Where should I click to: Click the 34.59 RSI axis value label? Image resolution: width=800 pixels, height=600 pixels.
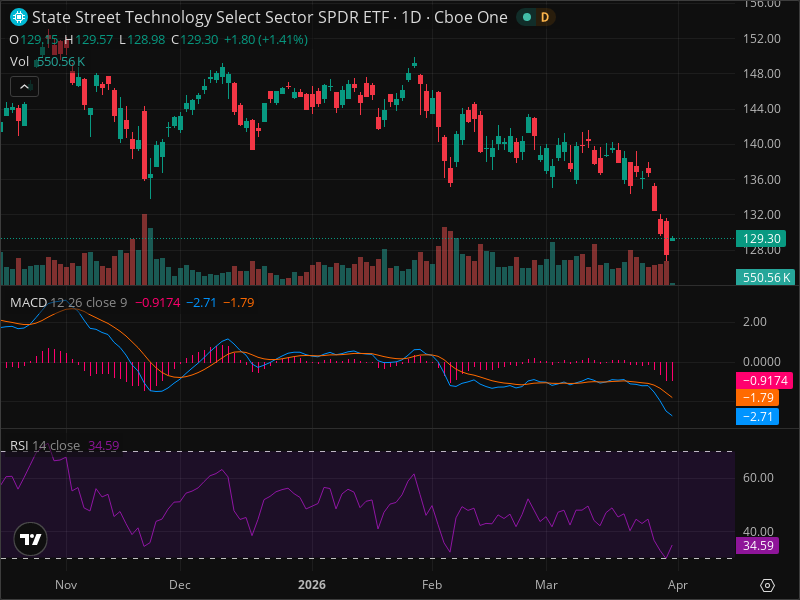coord(758,545)
